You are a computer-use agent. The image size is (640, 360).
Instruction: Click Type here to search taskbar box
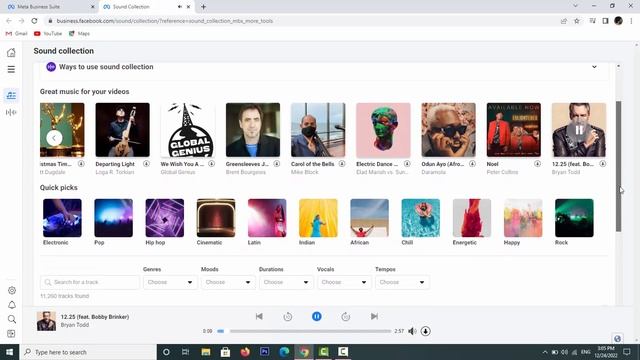88,352
